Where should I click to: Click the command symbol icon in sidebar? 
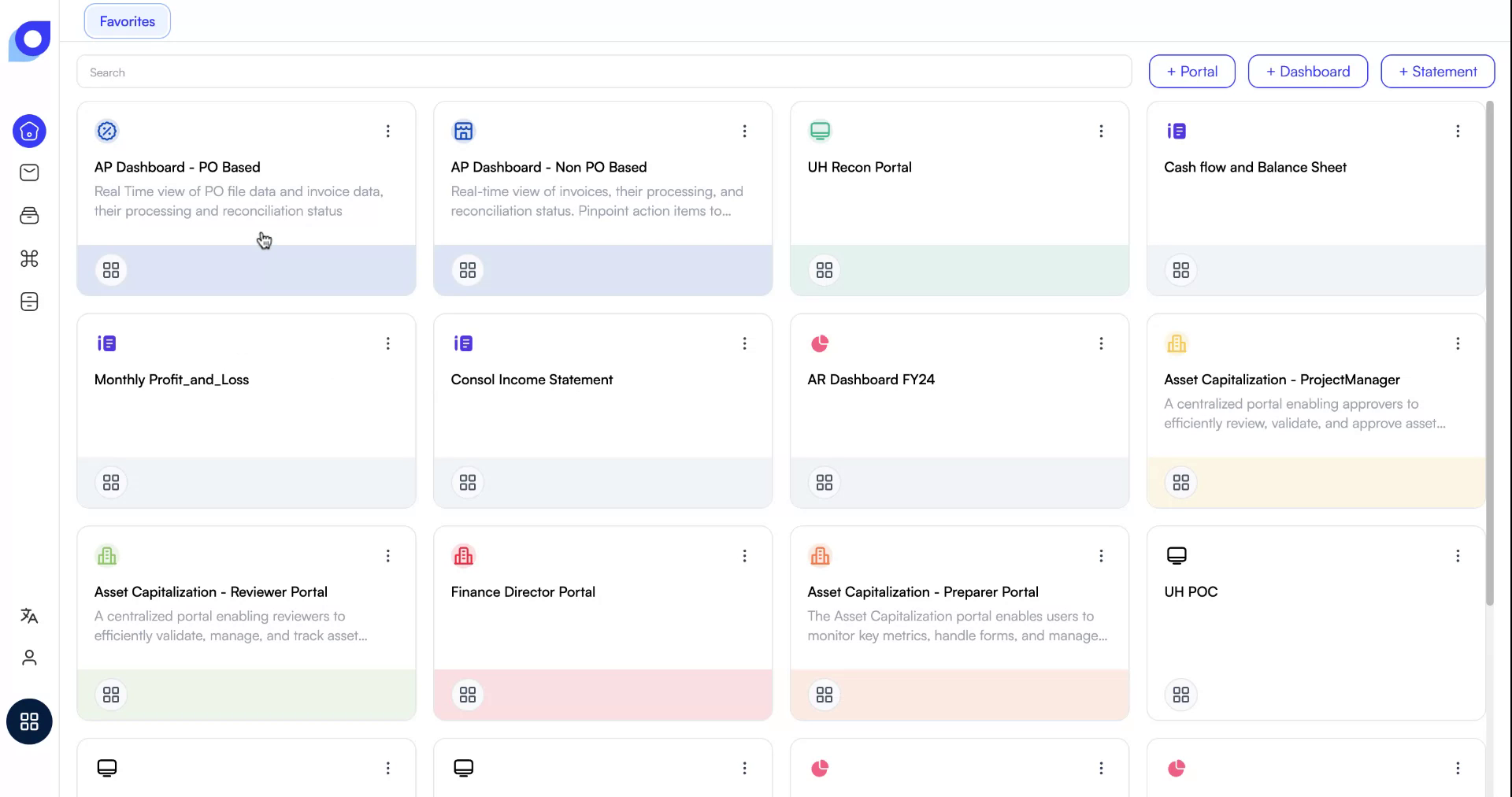click(x=29, y=258)
